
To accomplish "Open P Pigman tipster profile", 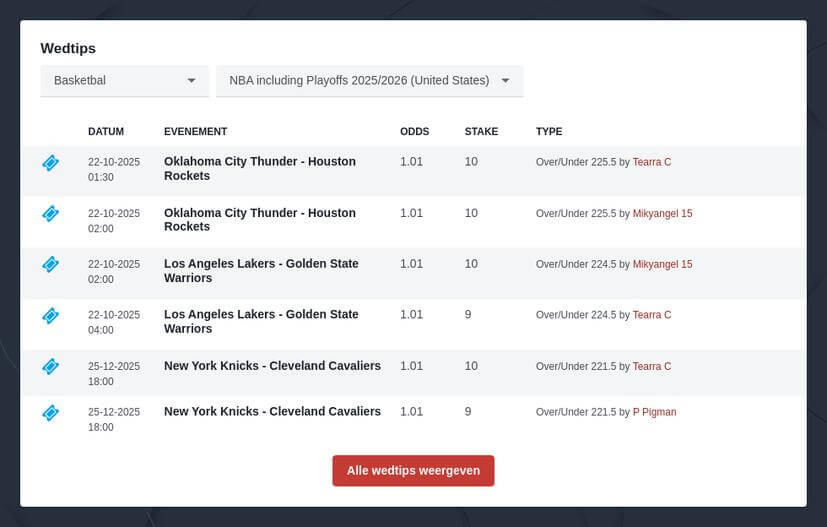I will [654, 412].
